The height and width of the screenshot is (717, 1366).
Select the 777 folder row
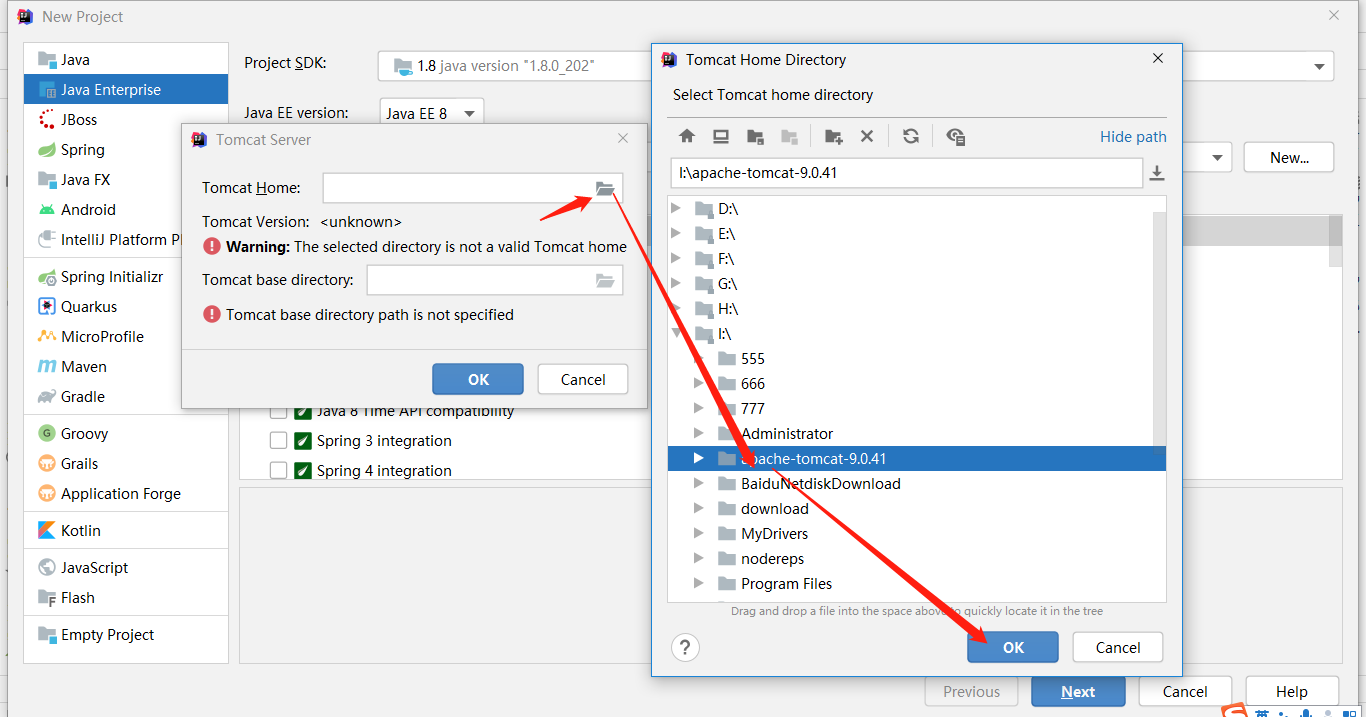[x=917, y=409]
